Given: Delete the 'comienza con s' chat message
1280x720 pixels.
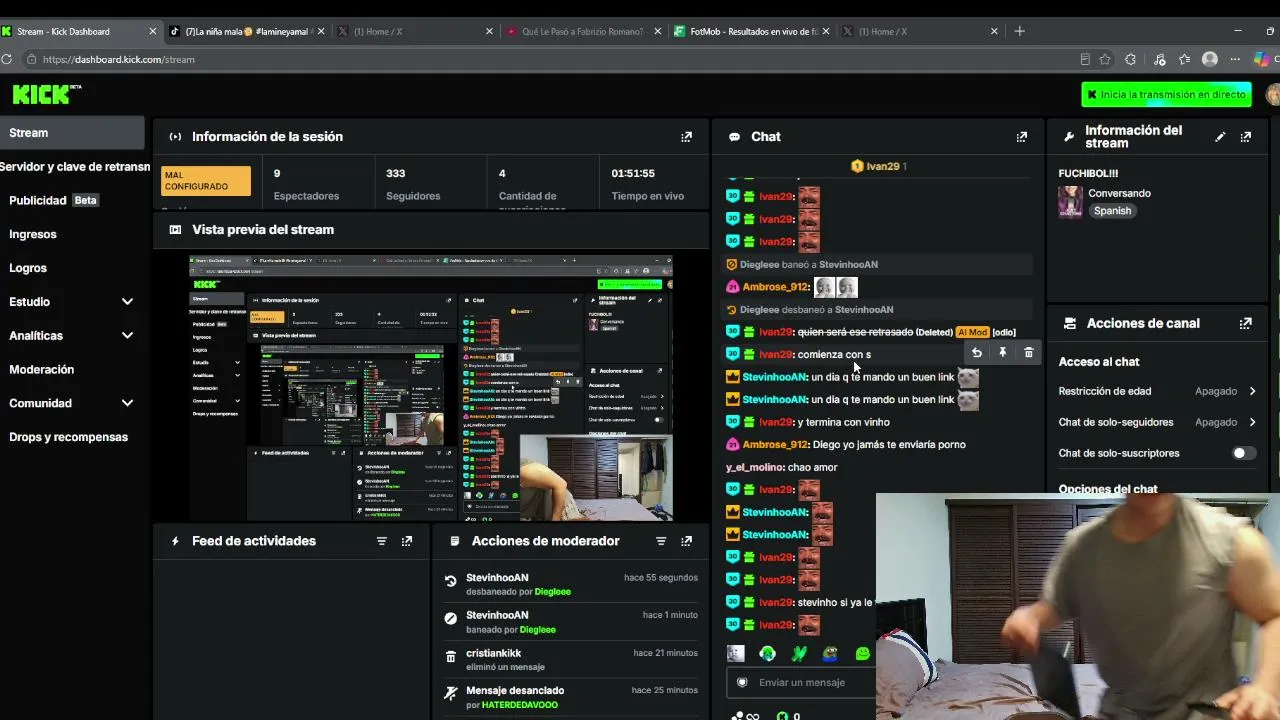Looking at the screenshot, I should (1028, 353).
